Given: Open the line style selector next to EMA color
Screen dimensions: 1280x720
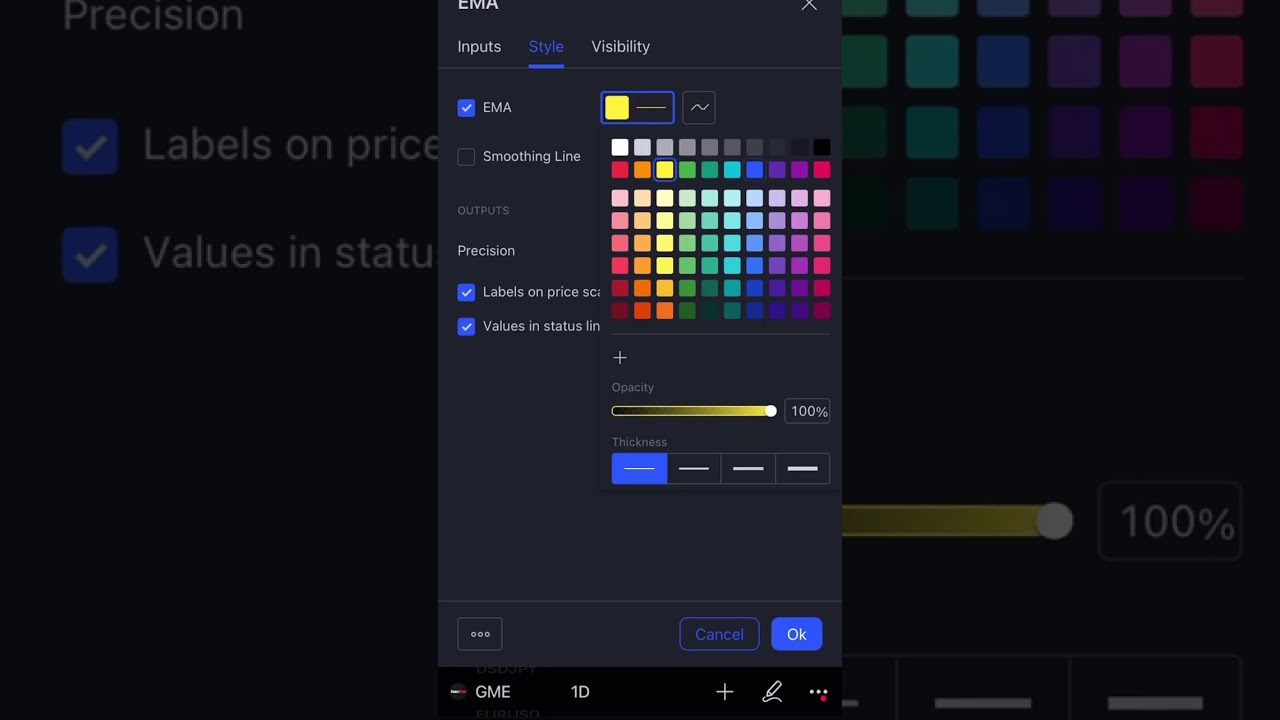Looking at the screenshot, I should (699, 108).
